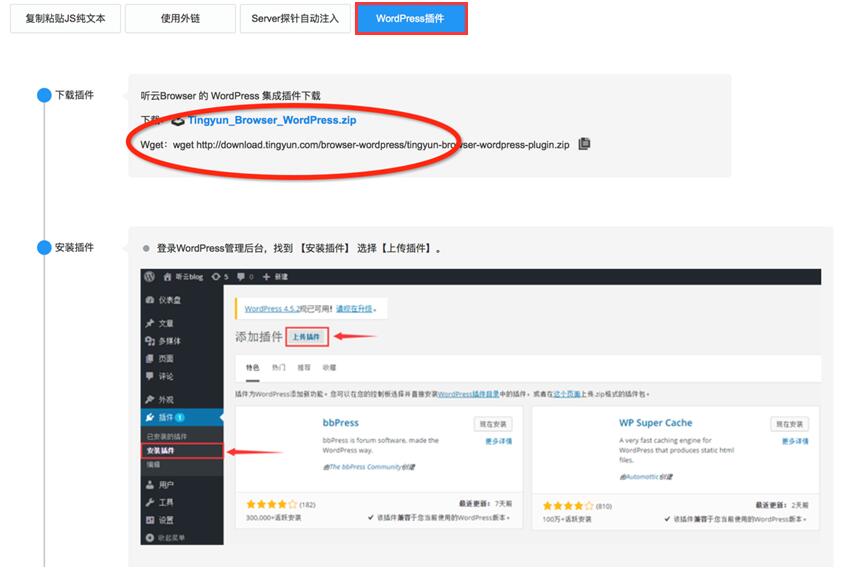Download Tingyun_Browser_WordPress.zip link

point(272,120)
